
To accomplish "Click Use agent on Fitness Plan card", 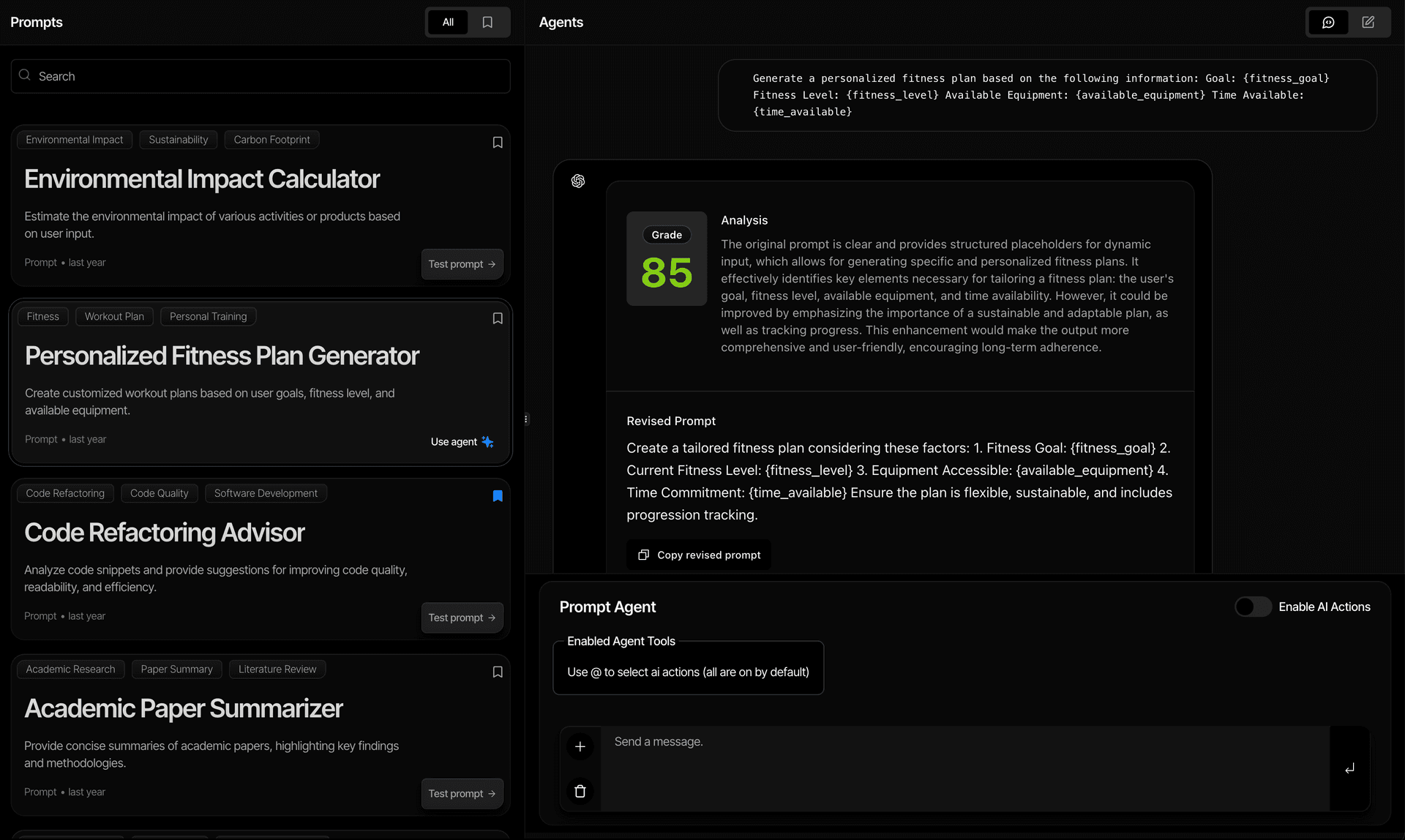I will [462, 442].
